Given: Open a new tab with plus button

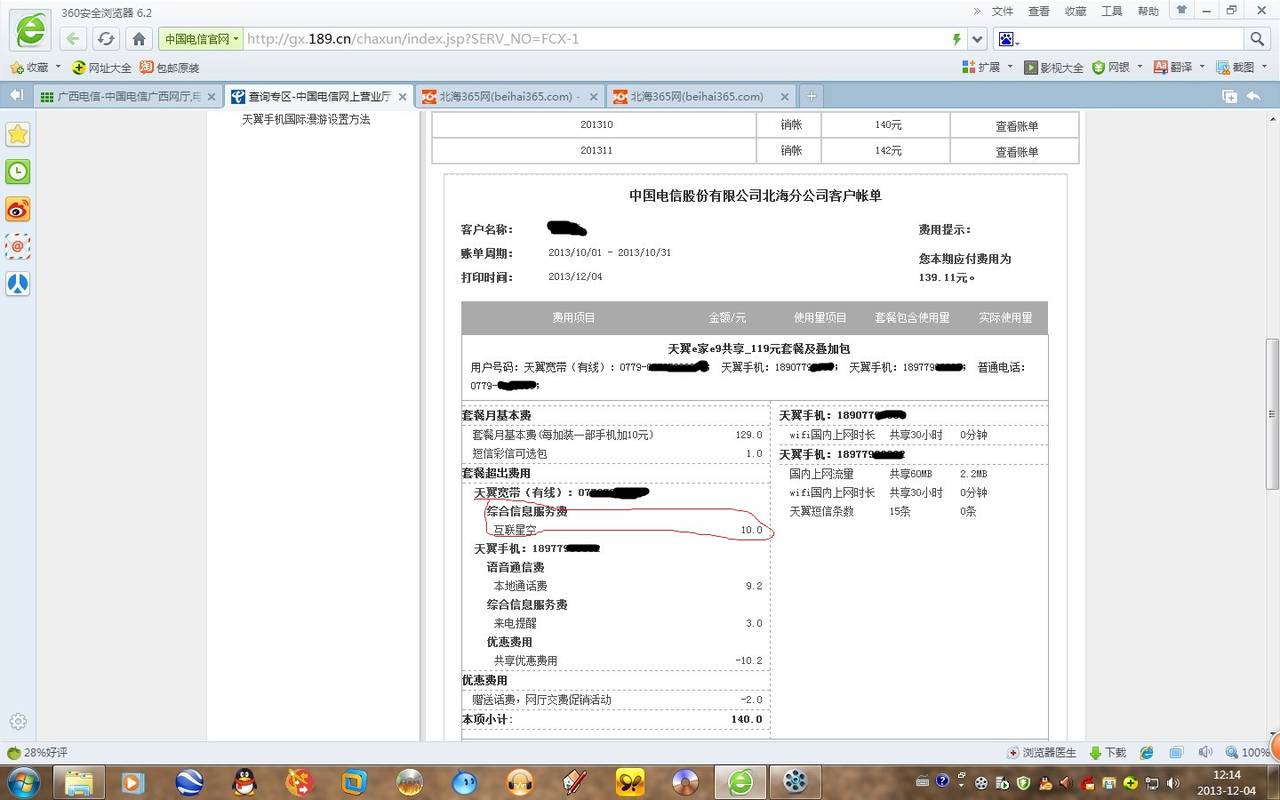Looking at the screenshot, I should (812, 96).
